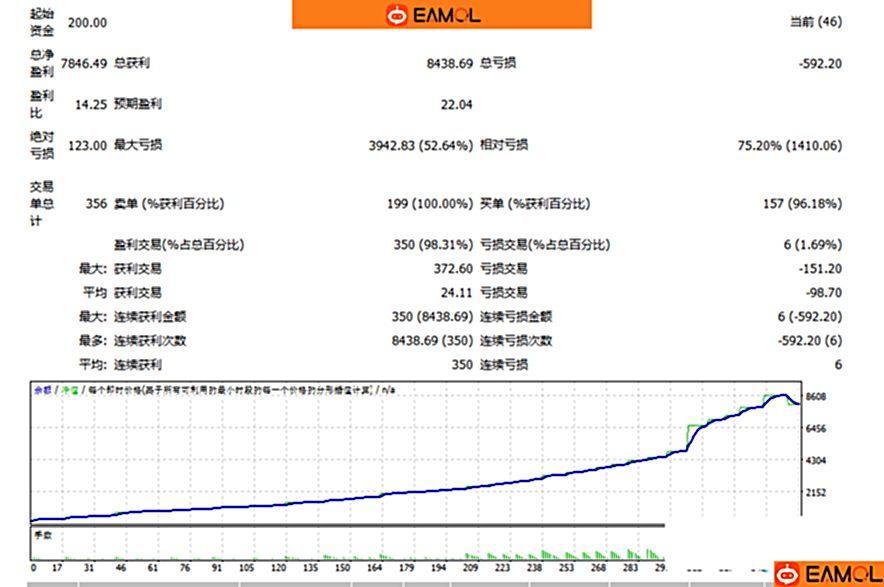The image size is (884, 587).
Task: Click the 最大亏损 value 3942.83 (52.64%)
Action: pyautogui.click(x=420, y=145)
